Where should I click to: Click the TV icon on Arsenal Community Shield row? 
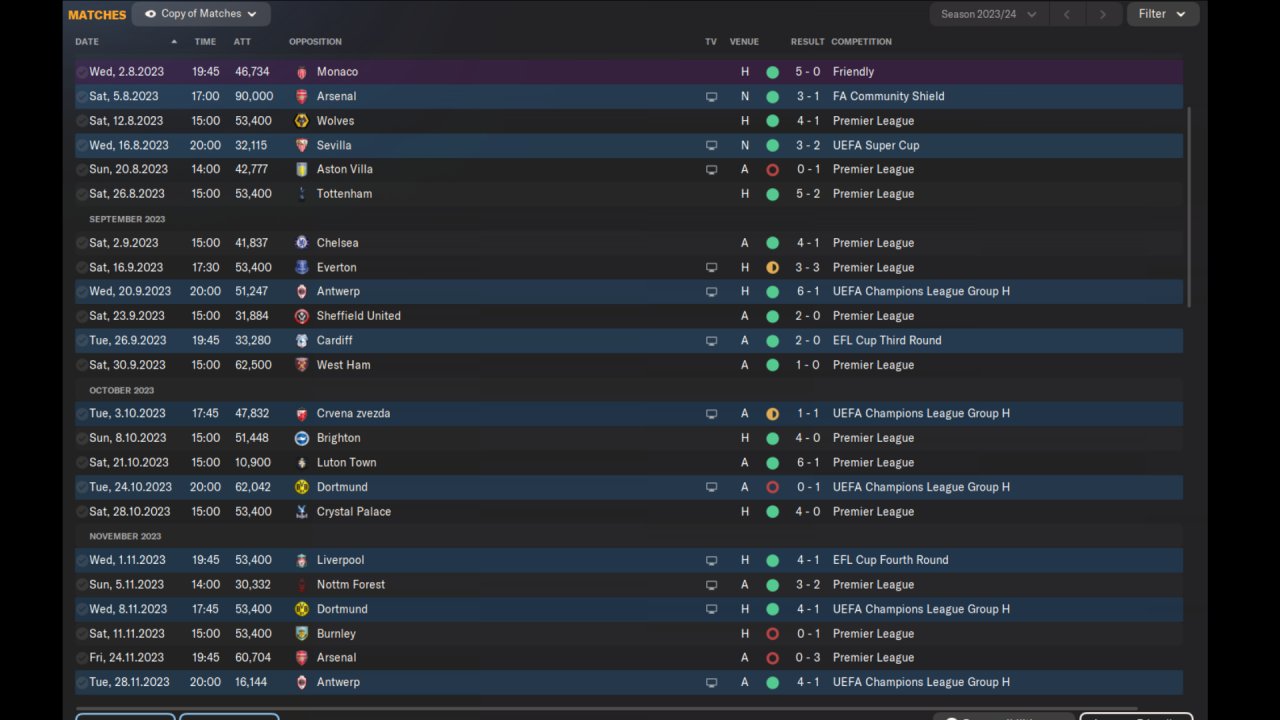tap(711, 97)
